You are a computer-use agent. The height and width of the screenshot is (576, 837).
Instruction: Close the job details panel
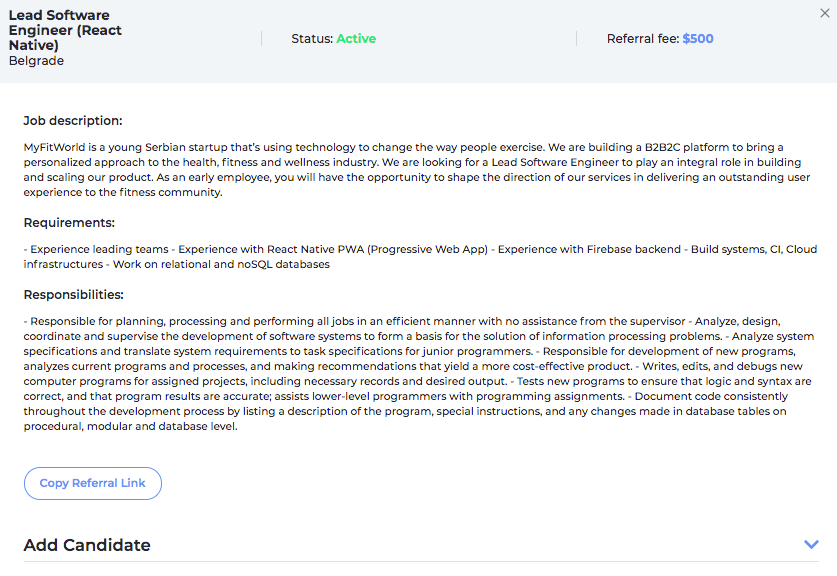pos(825,13)
